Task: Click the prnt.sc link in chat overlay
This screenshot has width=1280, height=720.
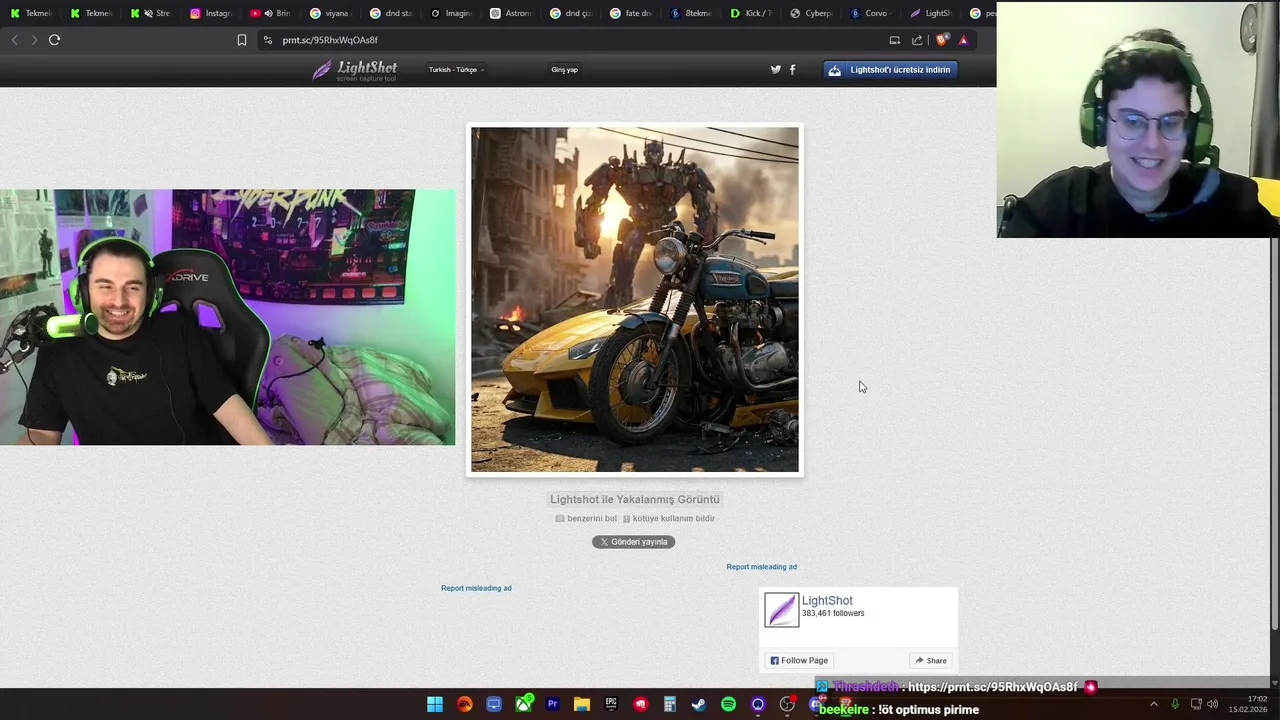Action: point(992,687)
